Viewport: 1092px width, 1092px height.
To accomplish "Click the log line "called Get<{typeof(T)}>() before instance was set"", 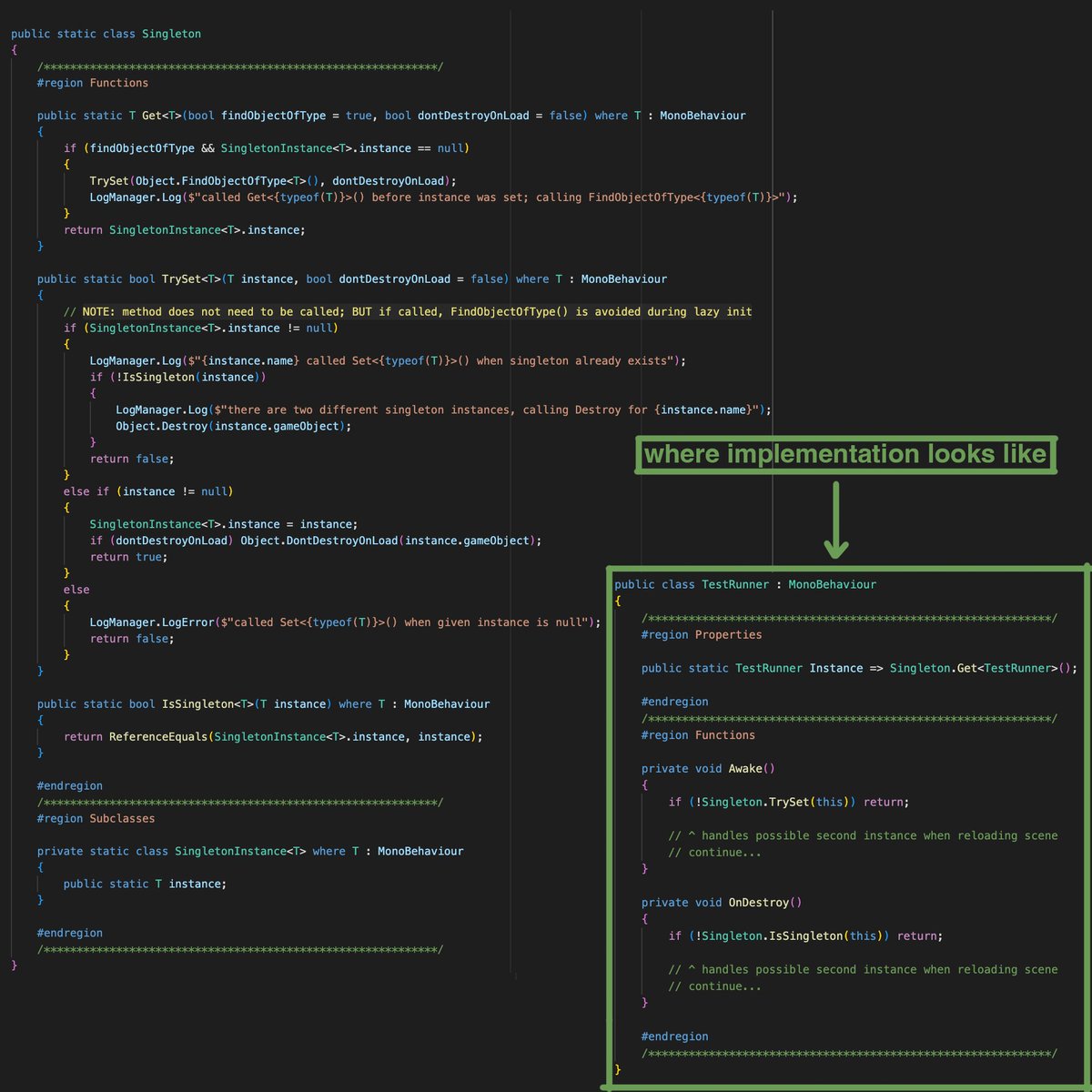I will tap(444, 197).
